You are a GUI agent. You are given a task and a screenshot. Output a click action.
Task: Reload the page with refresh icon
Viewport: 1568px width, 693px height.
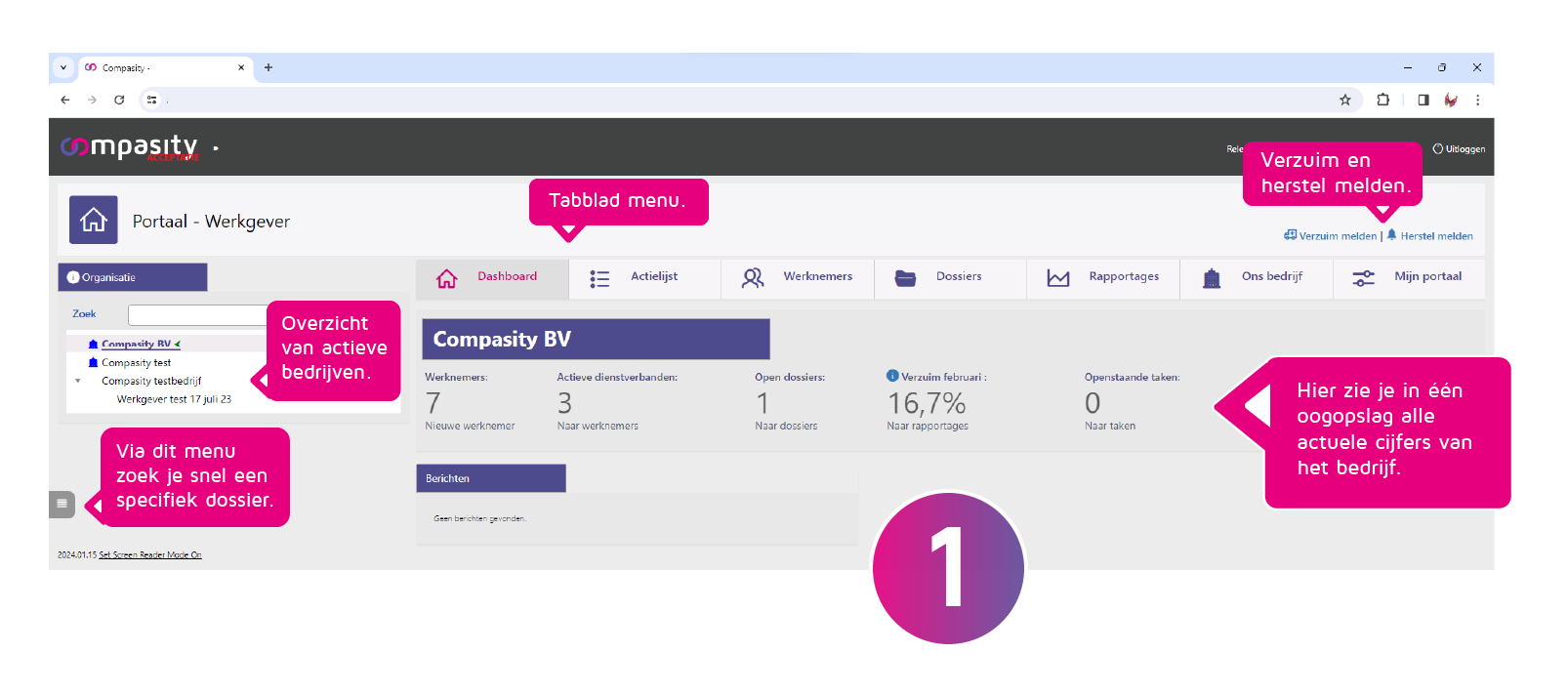[x=119, y=100]
